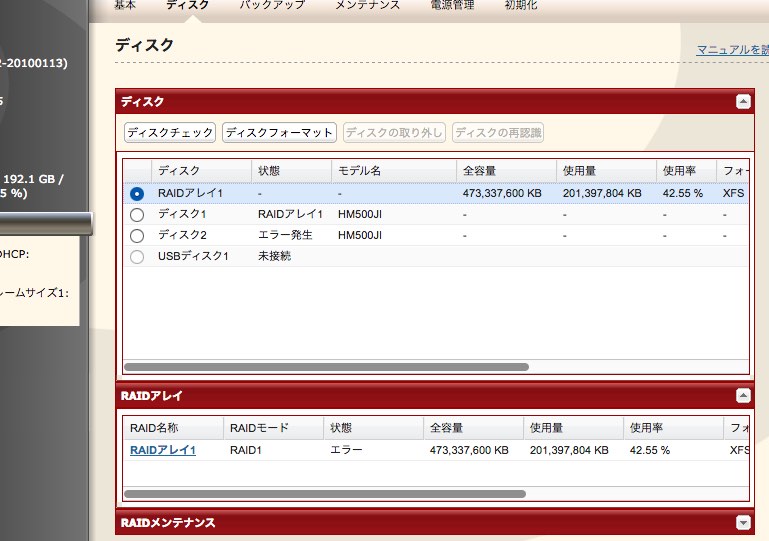Click the 使用率 header in disk table
The width and height of the screenshot is (769, 541).
click(x=686, y=171)
